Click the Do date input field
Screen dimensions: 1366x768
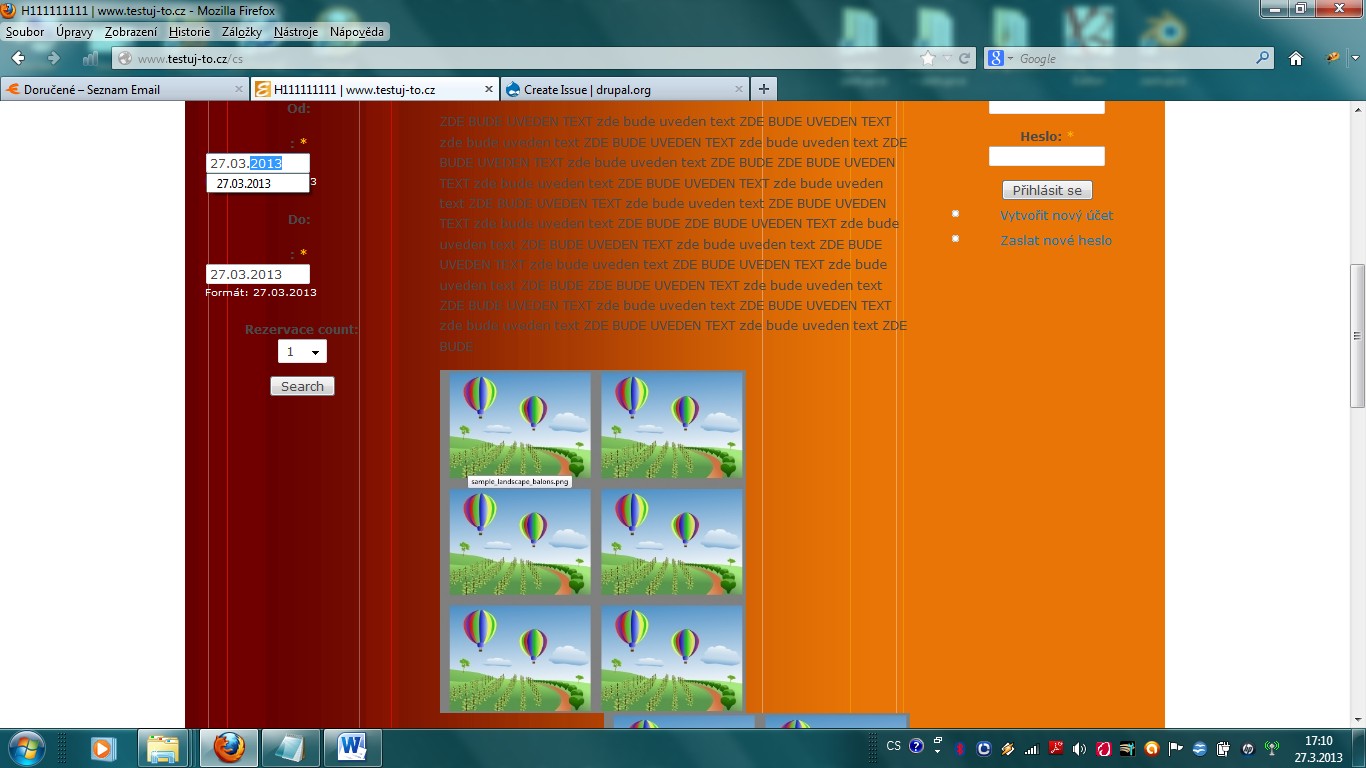point(258,274)
